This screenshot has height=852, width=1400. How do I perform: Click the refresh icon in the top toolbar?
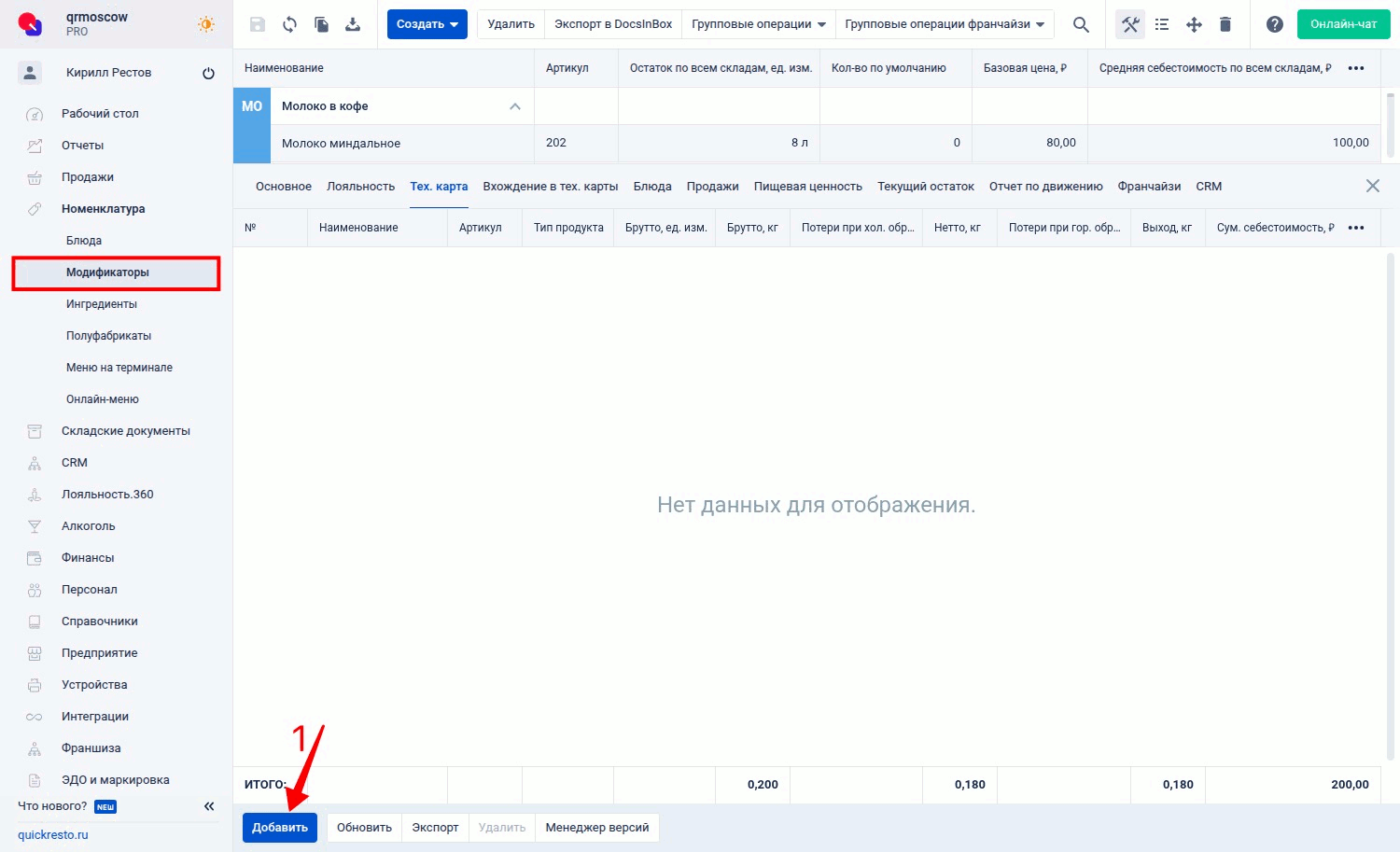point(289,24)
